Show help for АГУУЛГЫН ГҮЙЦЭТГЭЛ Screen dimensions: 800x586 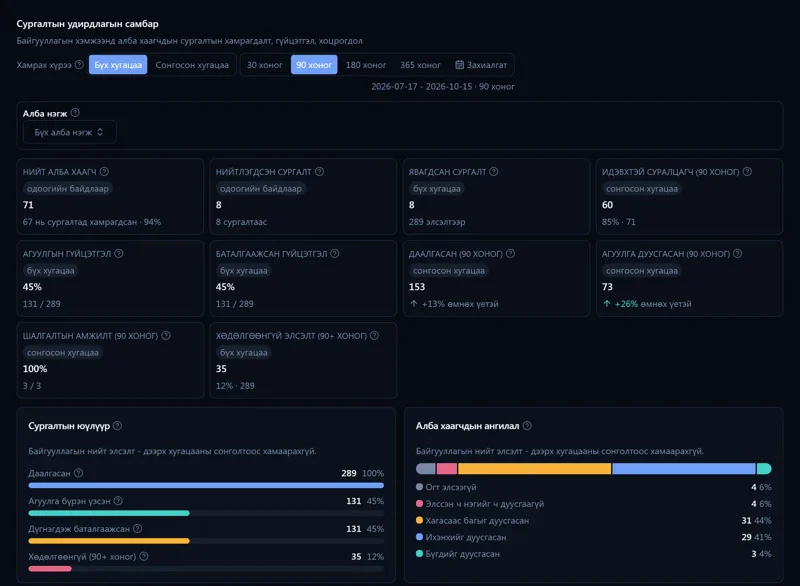click(x=119, y=253)
